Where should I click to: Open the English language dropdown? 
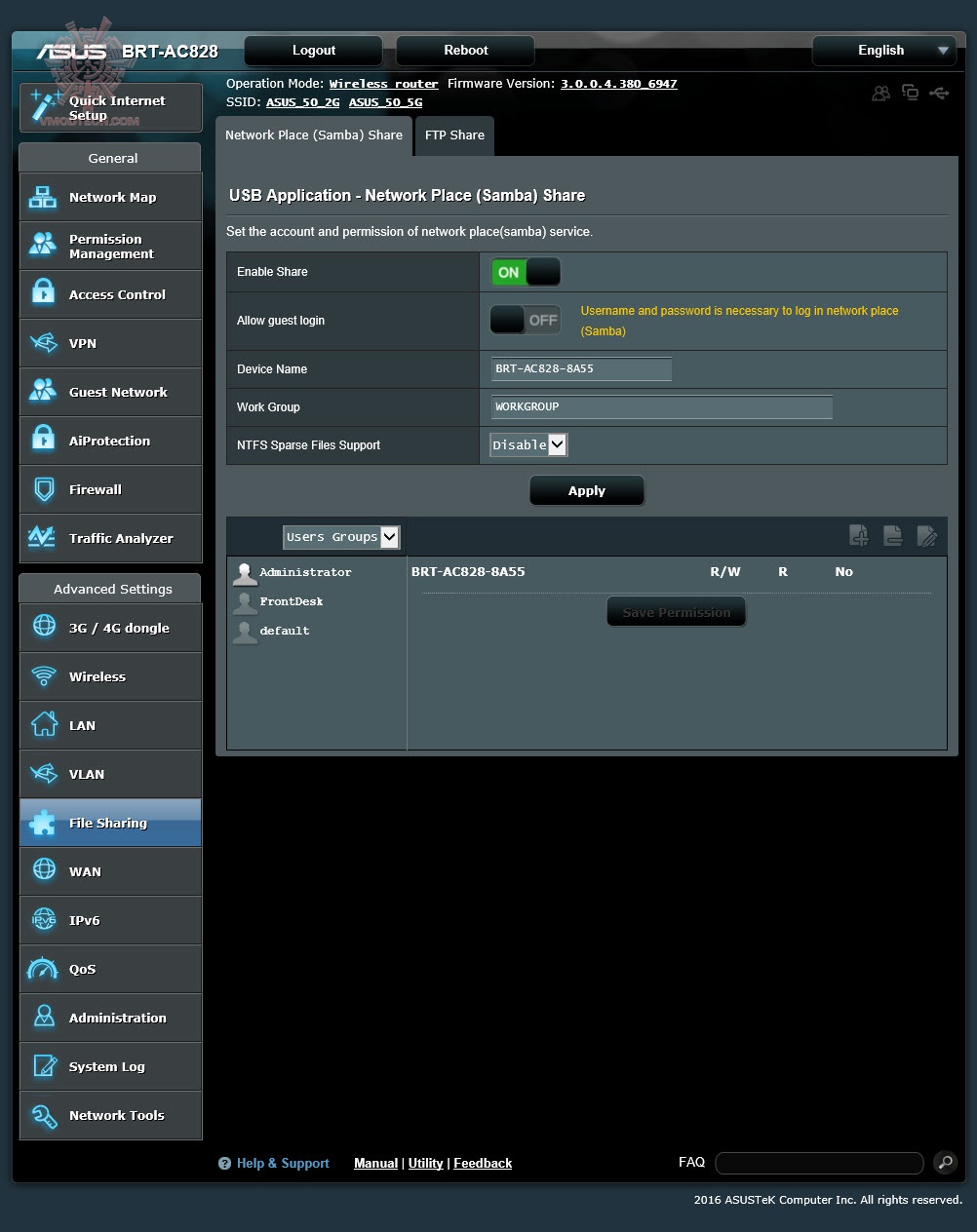click(883, 51)
